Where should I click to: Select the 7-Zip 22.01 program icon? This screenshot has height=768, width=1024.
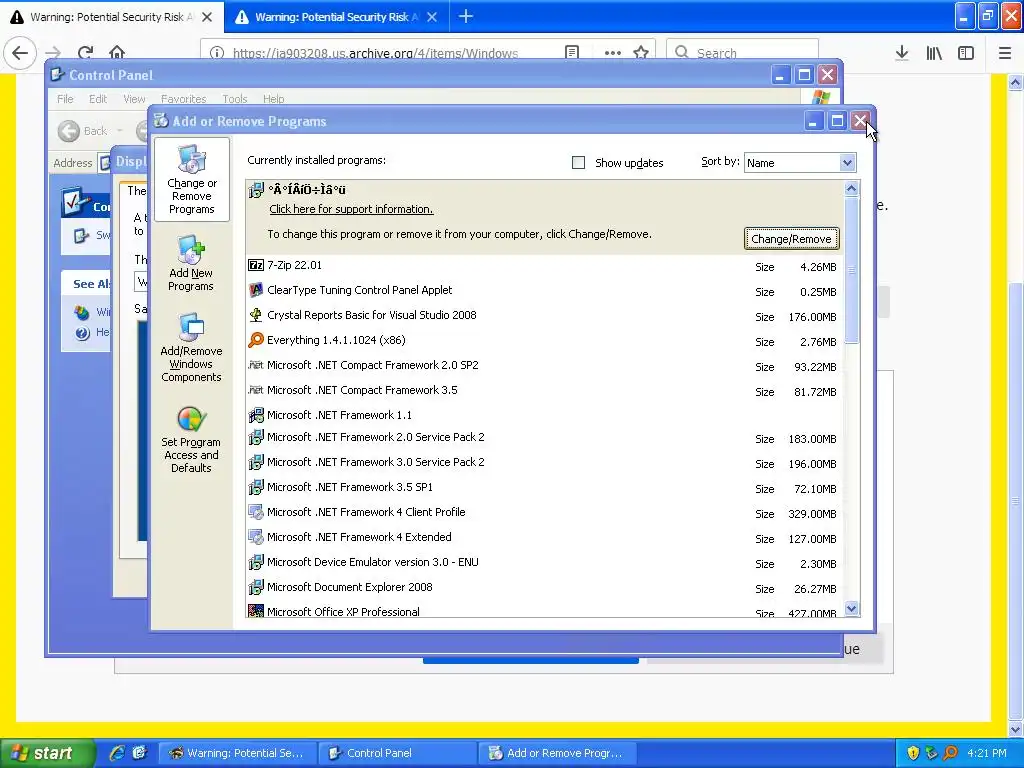[x=256, y=265]
